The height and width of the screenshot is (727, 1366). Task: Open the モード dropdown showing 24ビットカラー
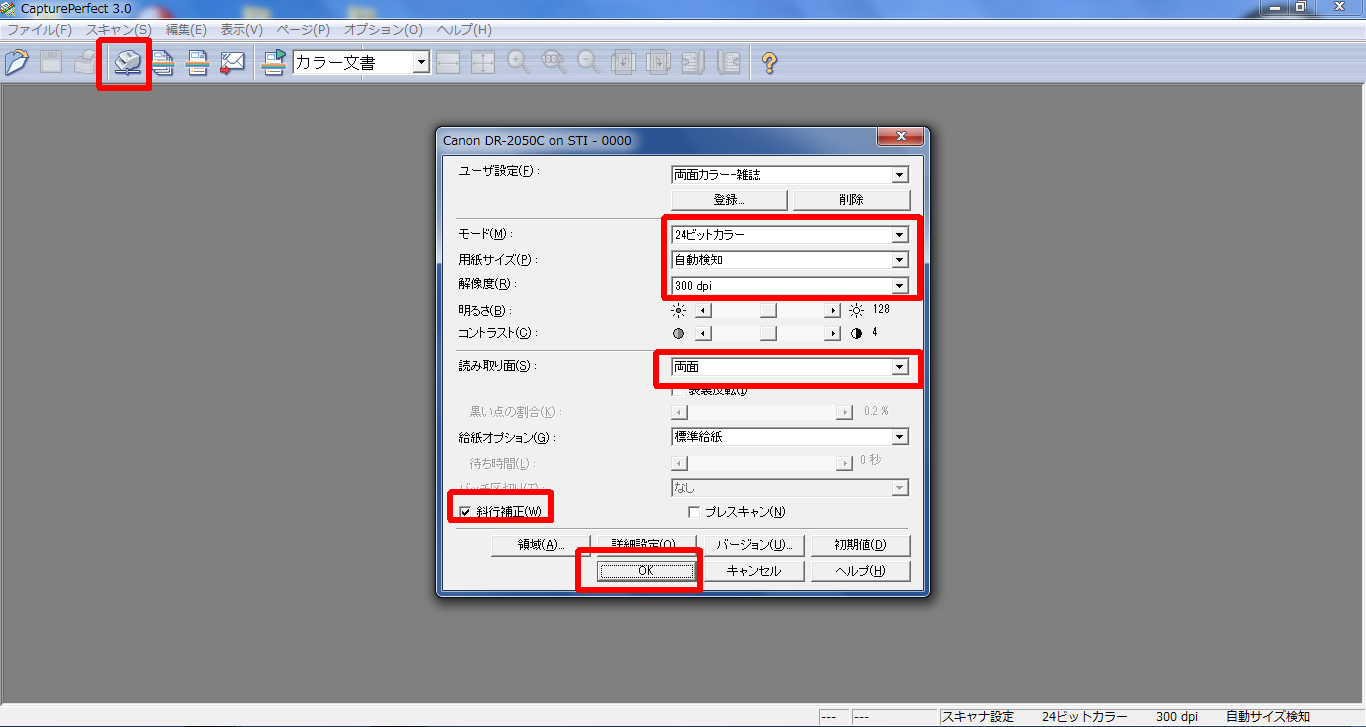click(790, 235)
